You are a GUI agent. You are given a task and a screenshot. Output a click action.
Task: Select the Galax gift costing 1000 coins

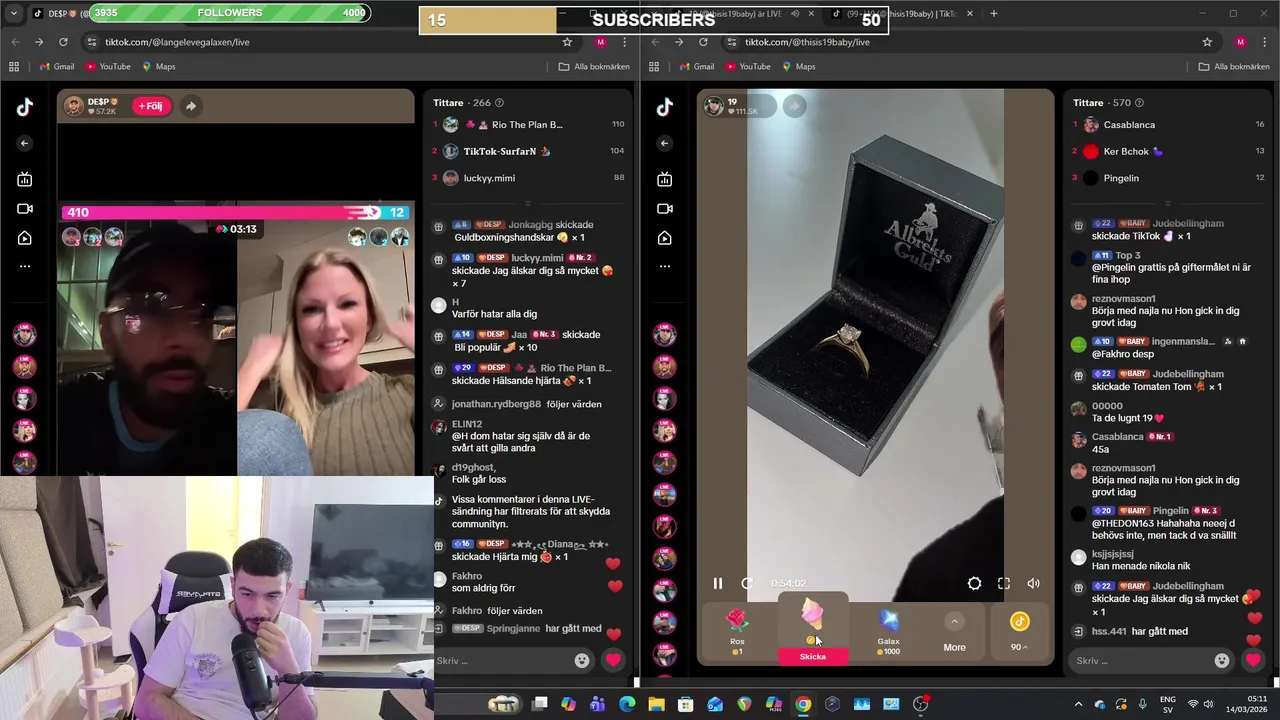pyautogui.click(x=889, y=630)
